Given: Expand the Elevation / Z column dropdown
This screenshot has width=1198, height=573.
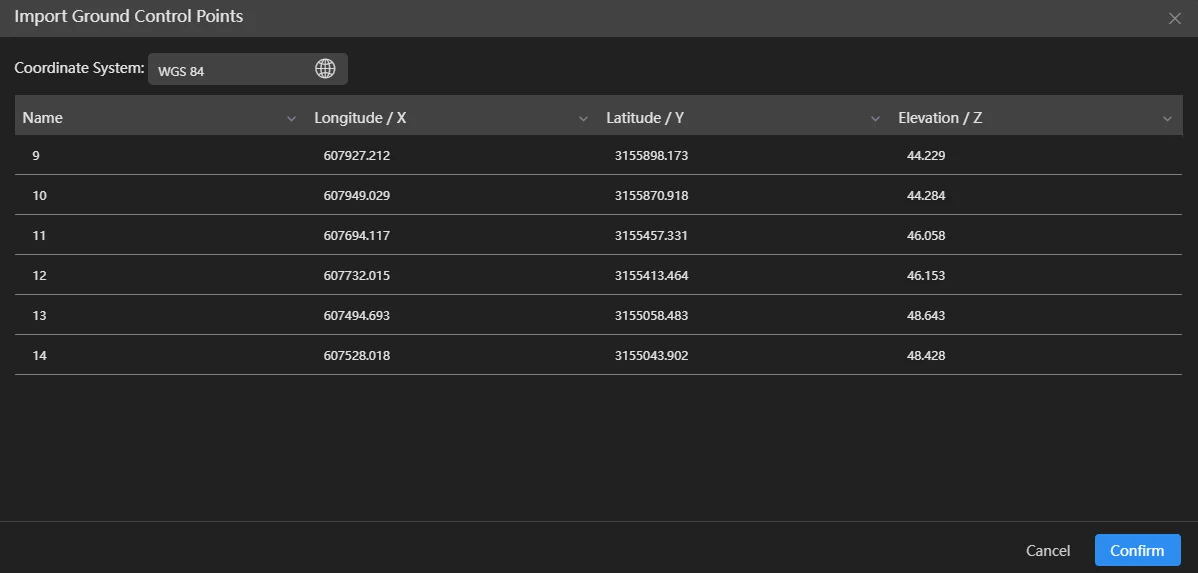Looking at the screenshot, I should coord(1167,119).
